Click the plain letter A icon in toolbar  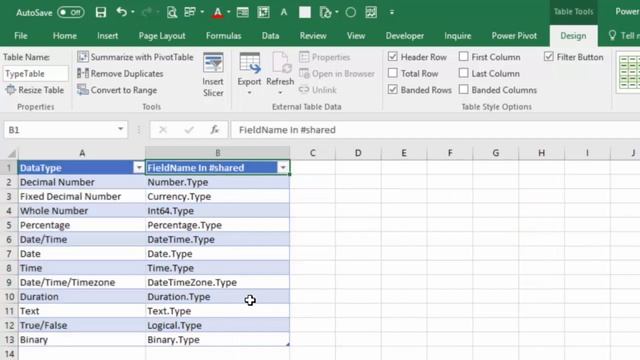coord(284,12)
